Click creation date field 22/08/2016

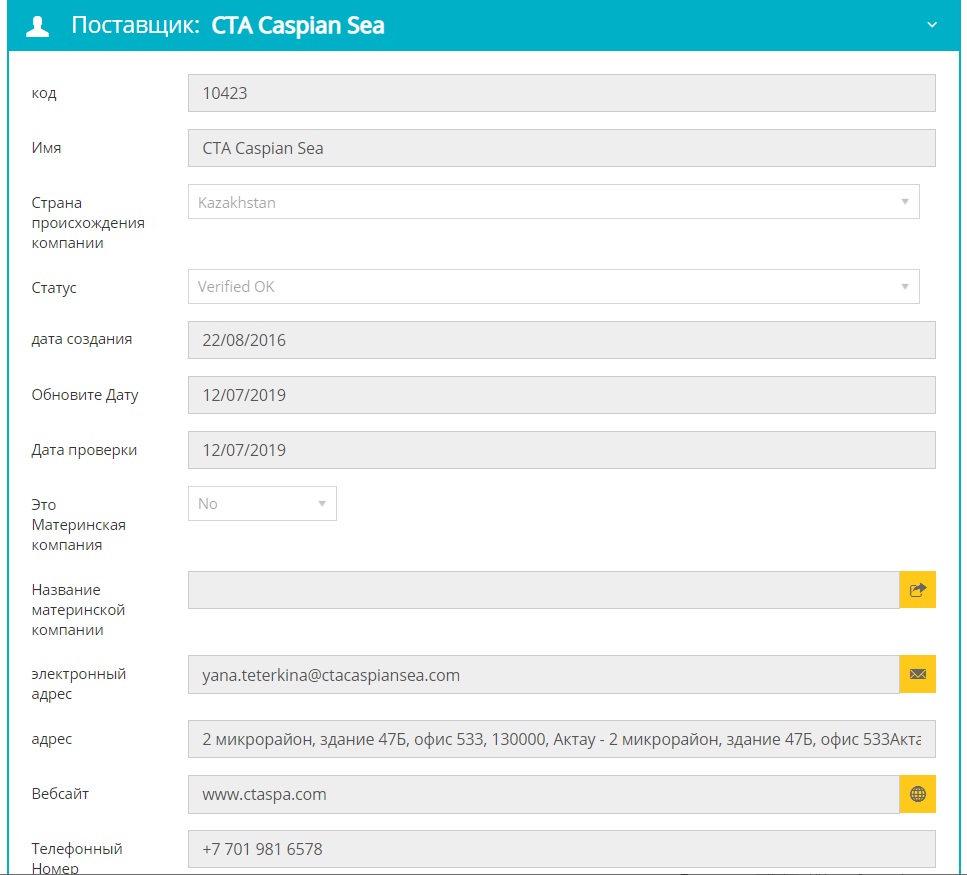click(562, 340)
